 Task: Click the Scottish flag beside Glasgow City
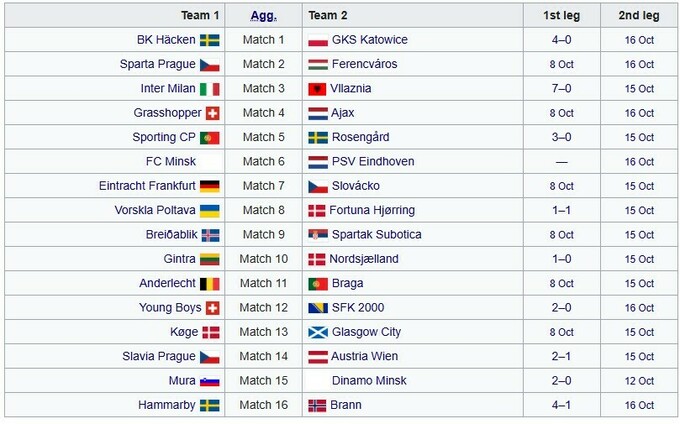[318, 332]
